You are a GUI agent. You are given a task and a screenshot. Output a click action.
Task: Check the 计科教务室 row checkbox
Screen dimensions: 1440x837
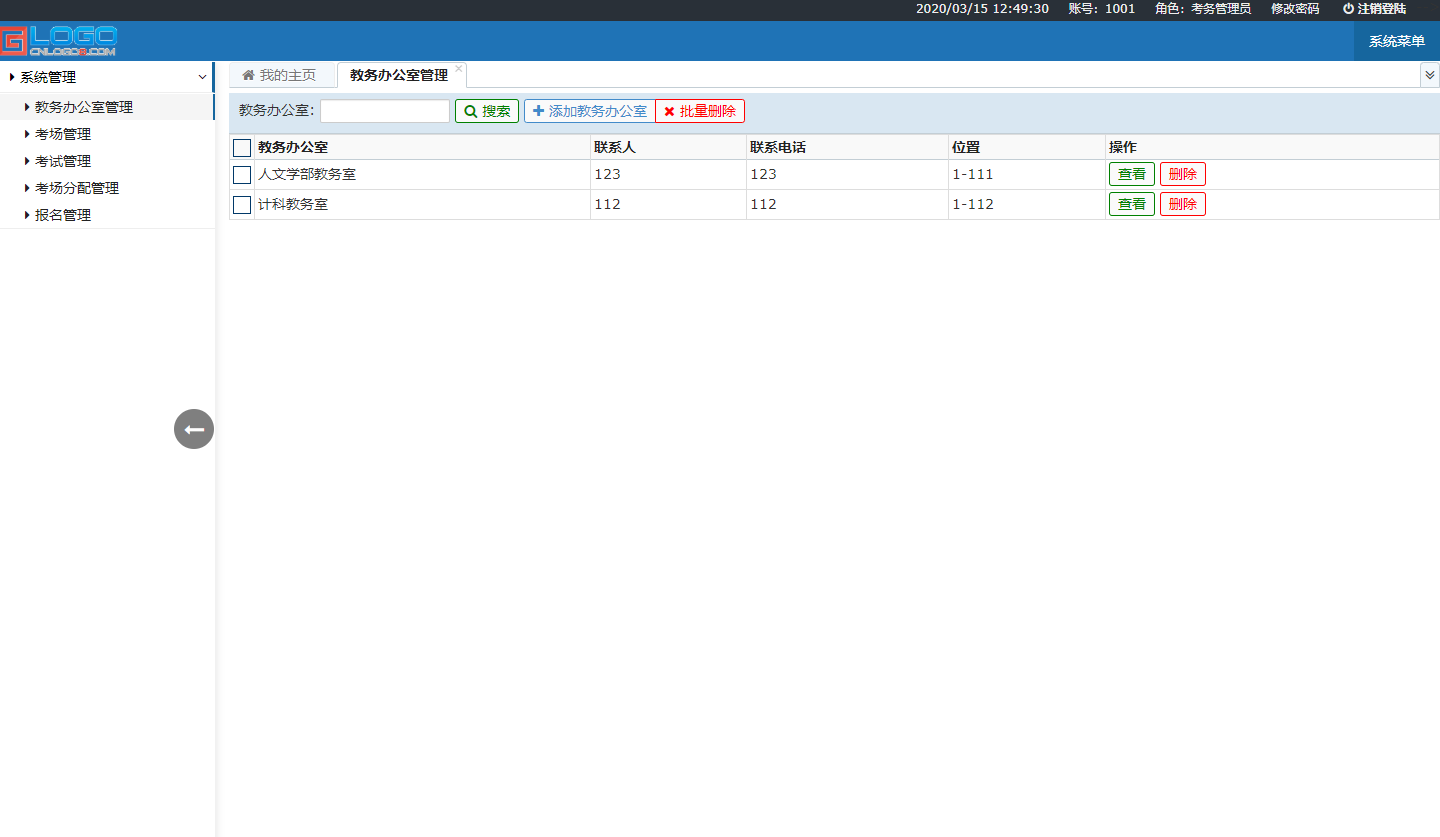pyautogui.click(x=242, y=205)
